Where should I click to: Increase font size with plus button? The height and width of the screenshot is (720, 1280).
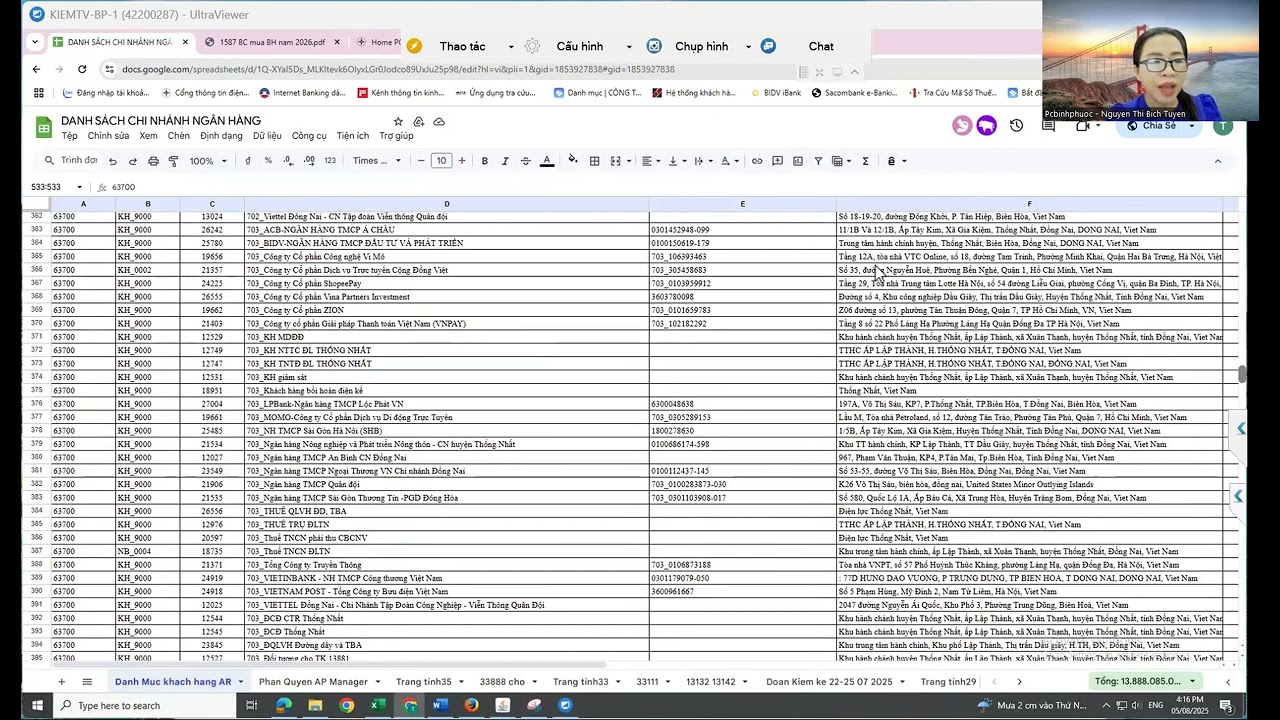[x=462, y=161]
